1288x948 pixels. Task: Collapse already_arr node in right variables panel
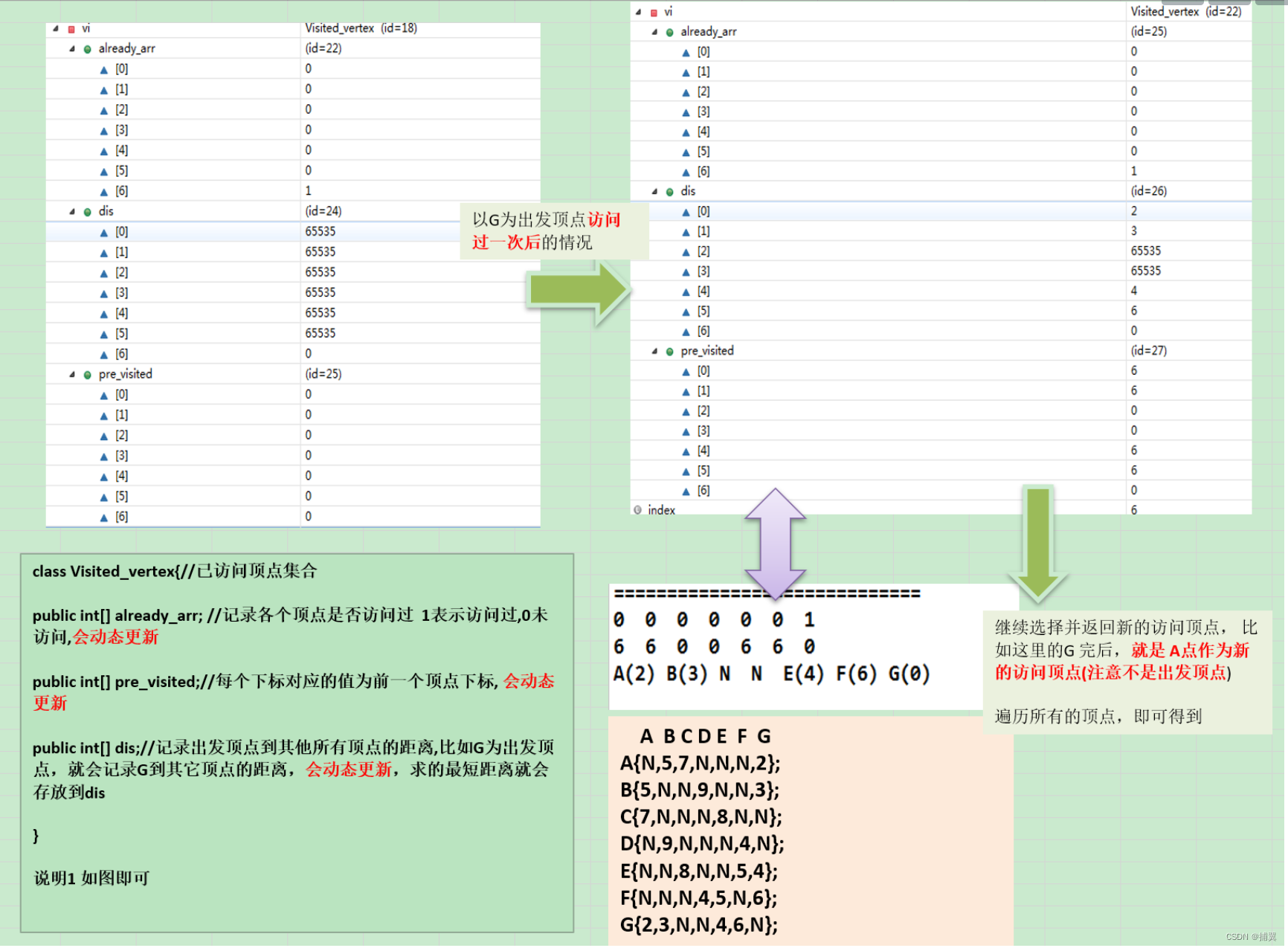(654, 31)
